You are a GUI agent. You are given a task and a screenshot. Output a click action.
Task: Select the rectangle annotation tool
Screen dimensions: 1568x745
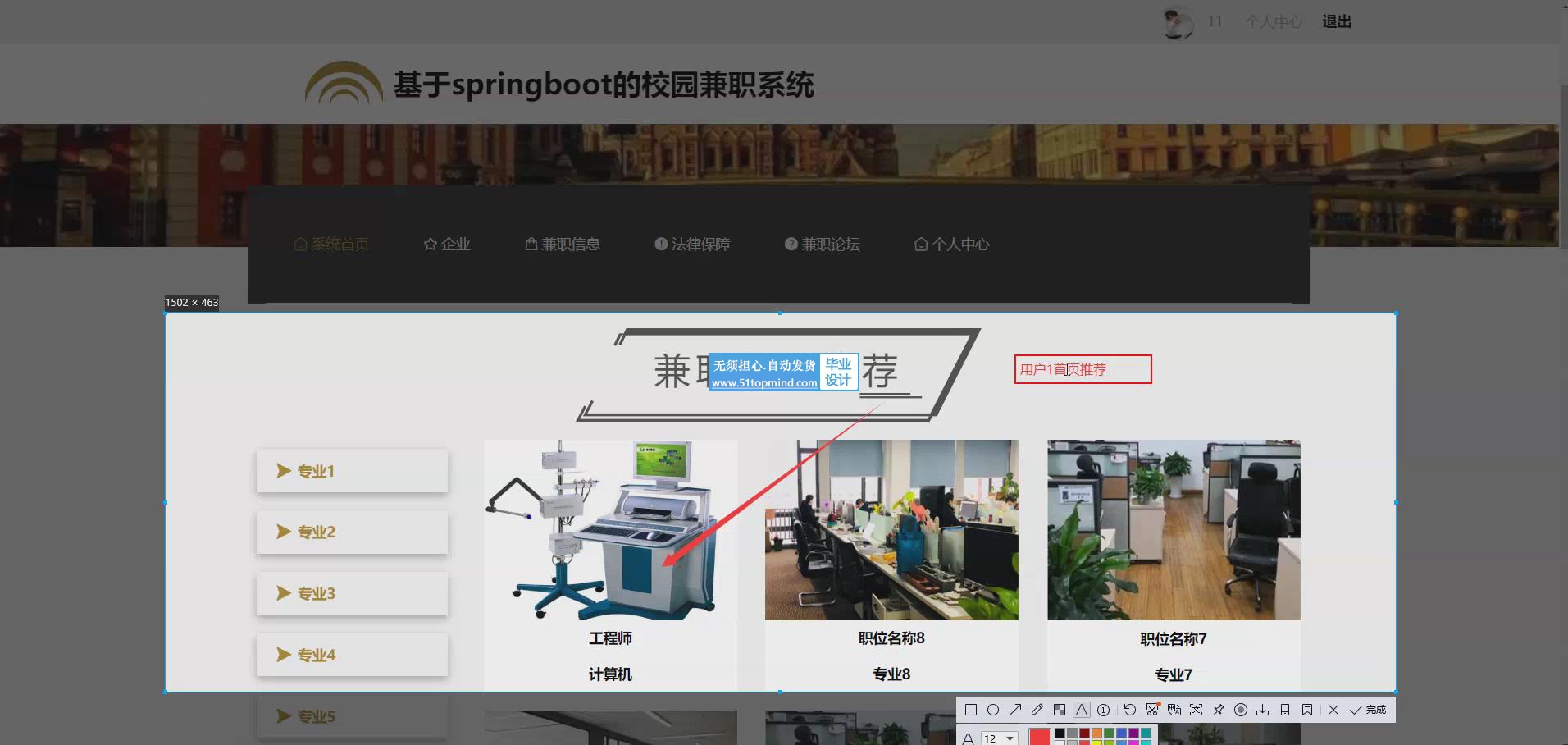(x=971, y=710)
